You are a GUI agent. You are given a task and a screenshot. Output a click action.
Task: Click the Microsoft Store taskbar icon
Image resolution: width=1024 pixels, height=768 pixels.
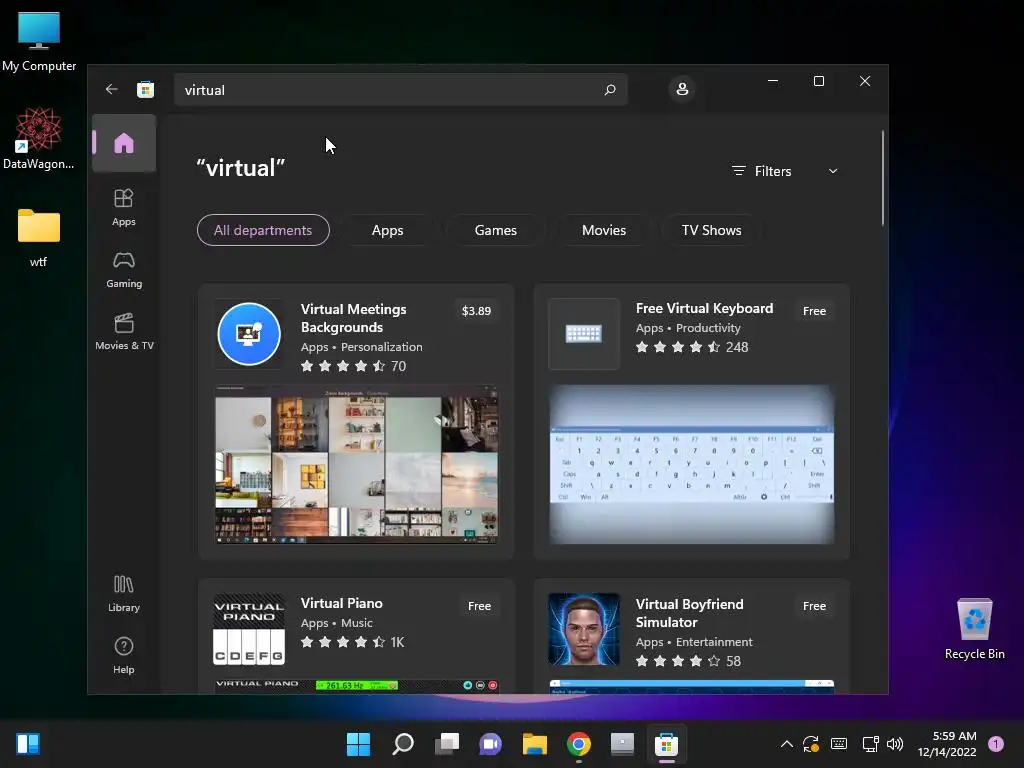[666, 744]
